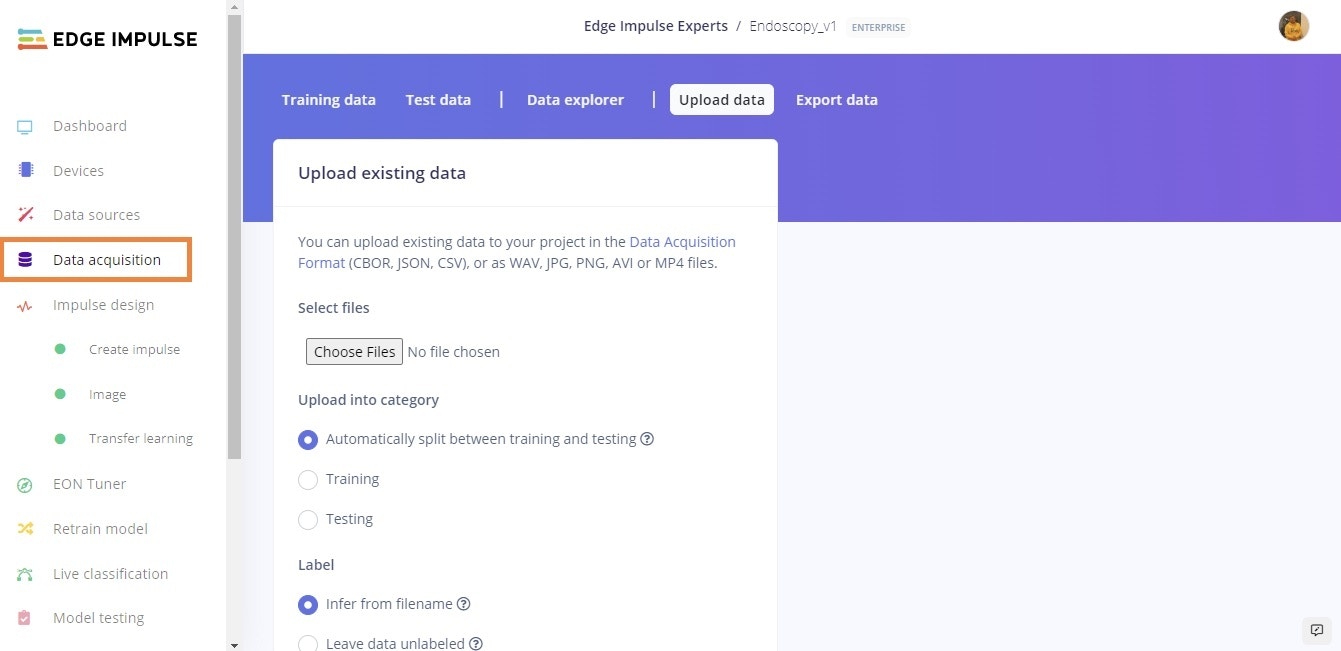Screen dimensions: 1341x651
Task: Open the user profile avatar
Action: click(1294, 26)
